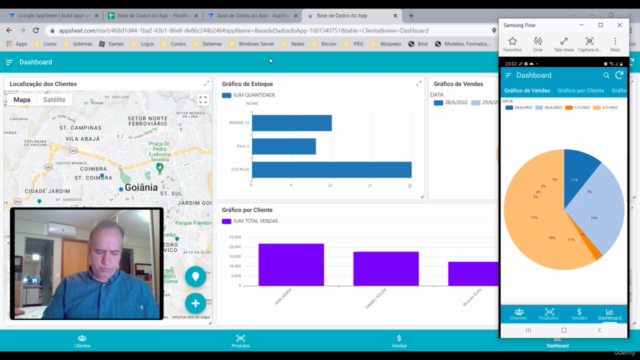Tap the plus floating button on map
640x360 pixels.
196,303
